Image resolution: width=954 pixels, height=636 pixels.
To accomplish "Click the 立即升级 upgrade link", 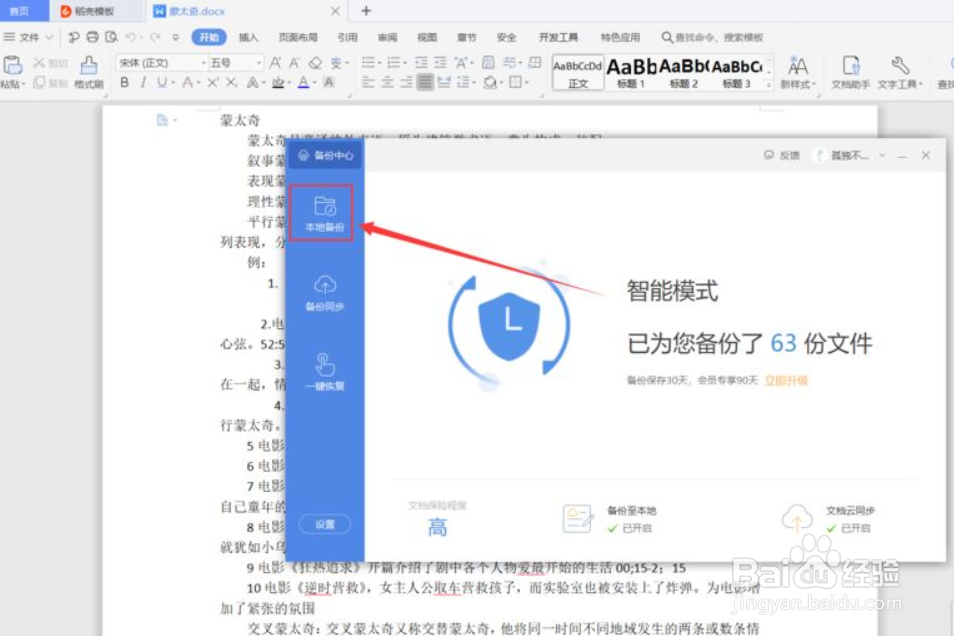I will coord(786,381).
